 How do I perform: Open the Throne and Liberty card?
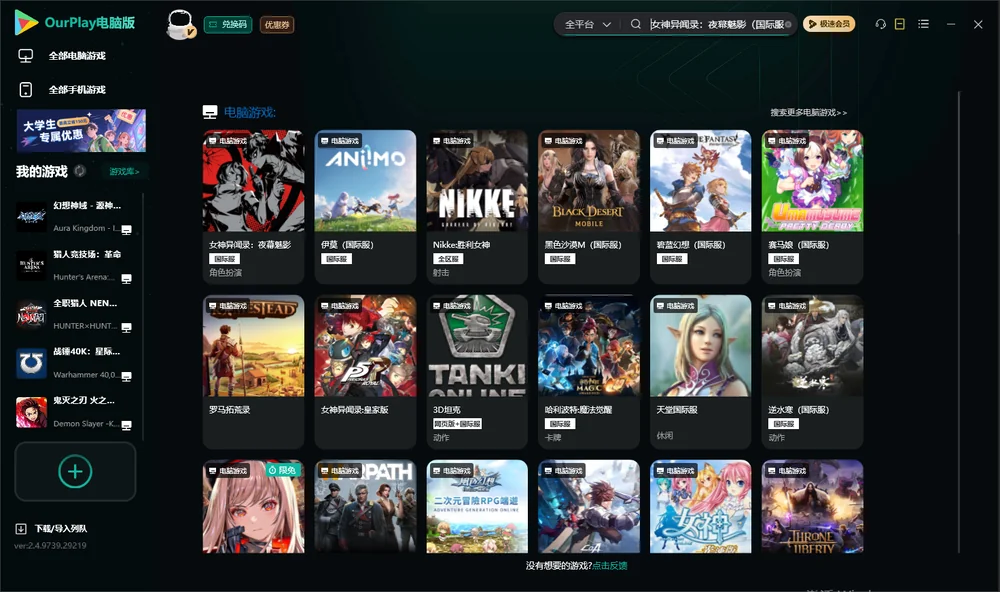812,507
